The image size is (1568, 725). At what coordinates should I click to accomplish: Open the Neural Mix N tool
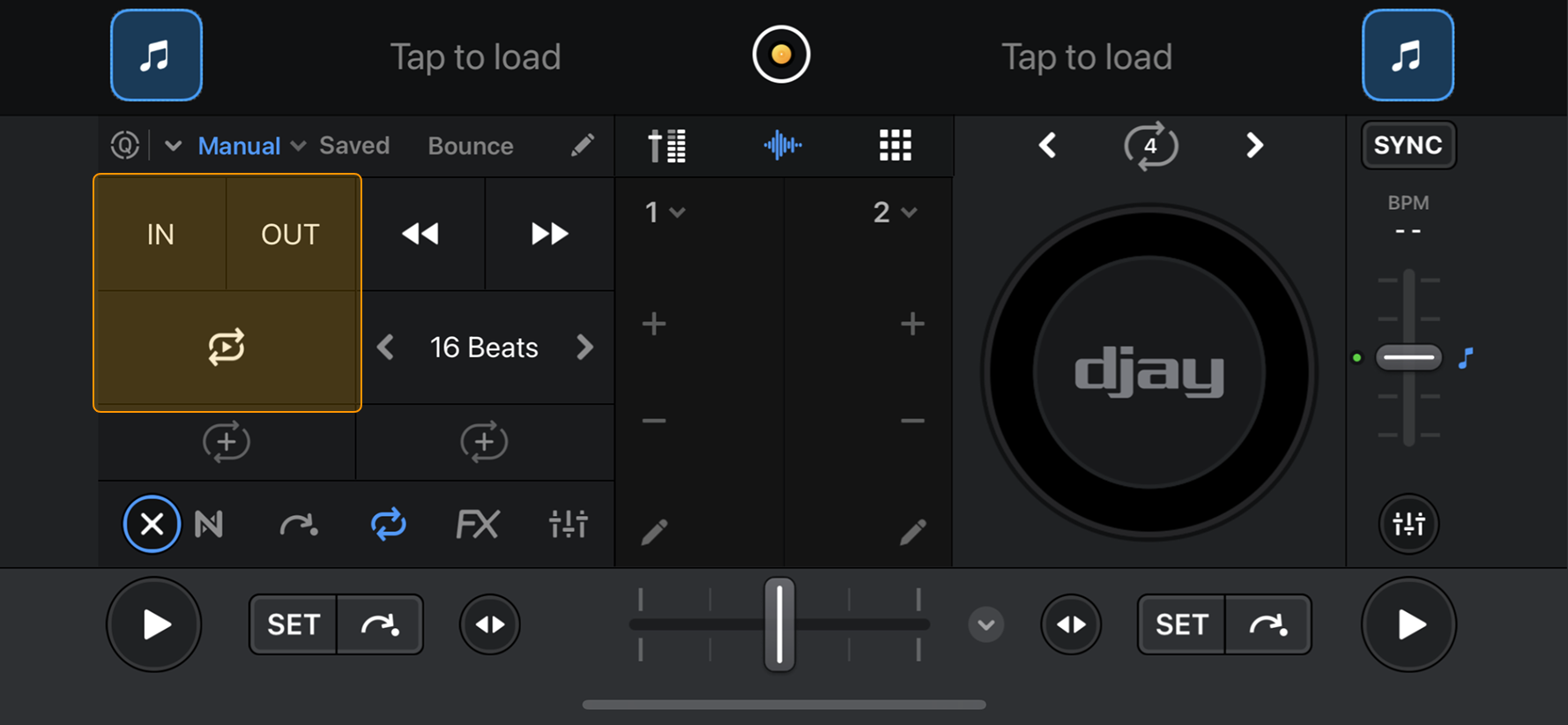[x=209, y=525]
